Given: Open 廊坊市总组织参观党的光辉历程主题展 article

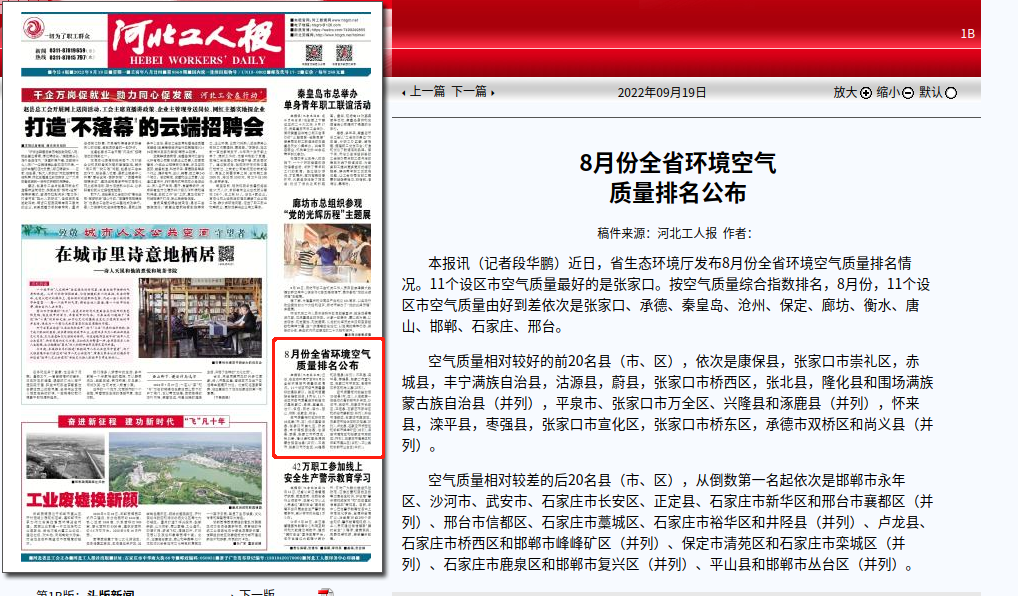Looking at the screenshot, I should (x=328, y=208).
